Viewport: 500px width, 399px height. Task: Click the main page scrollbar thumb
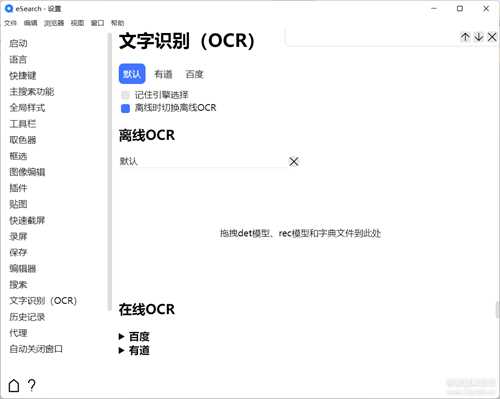pos(497,309)
